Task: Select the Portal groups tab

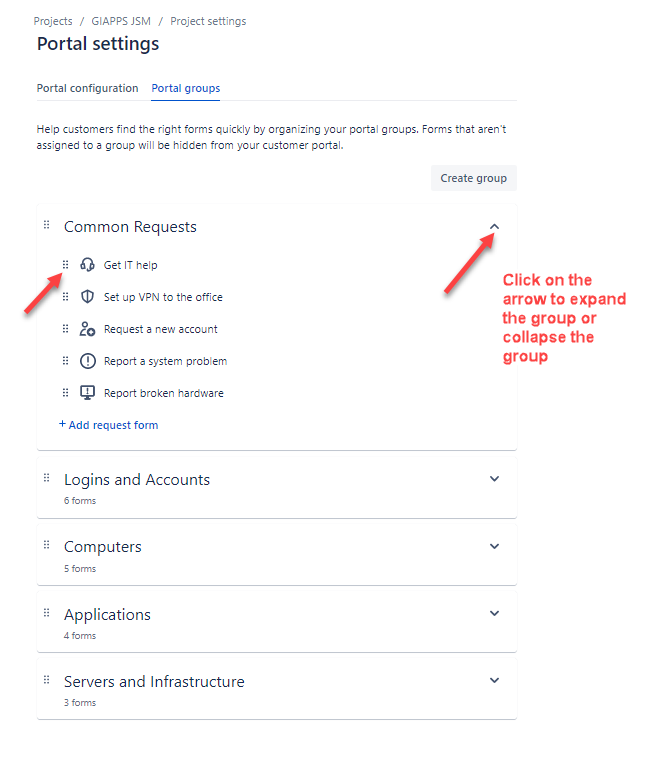Action: coord(186,88)
